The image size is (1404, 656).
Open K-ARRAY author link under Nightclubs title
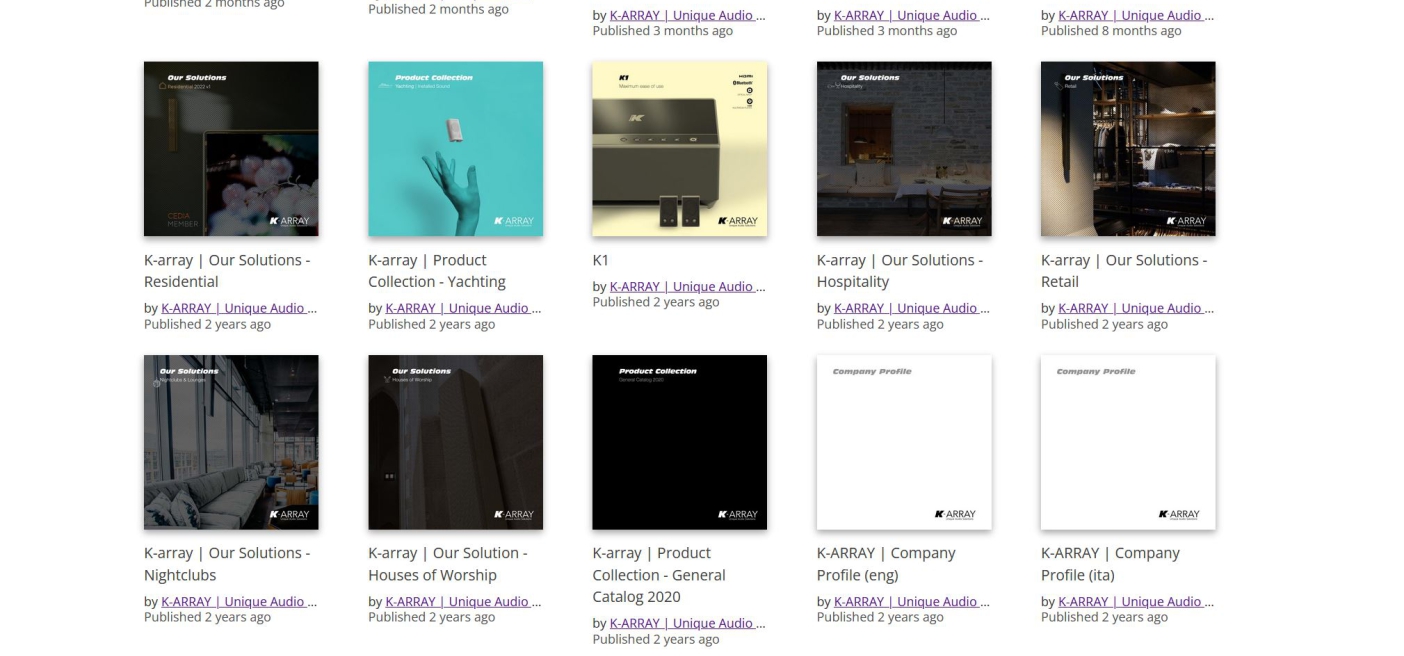click(239, 602)
